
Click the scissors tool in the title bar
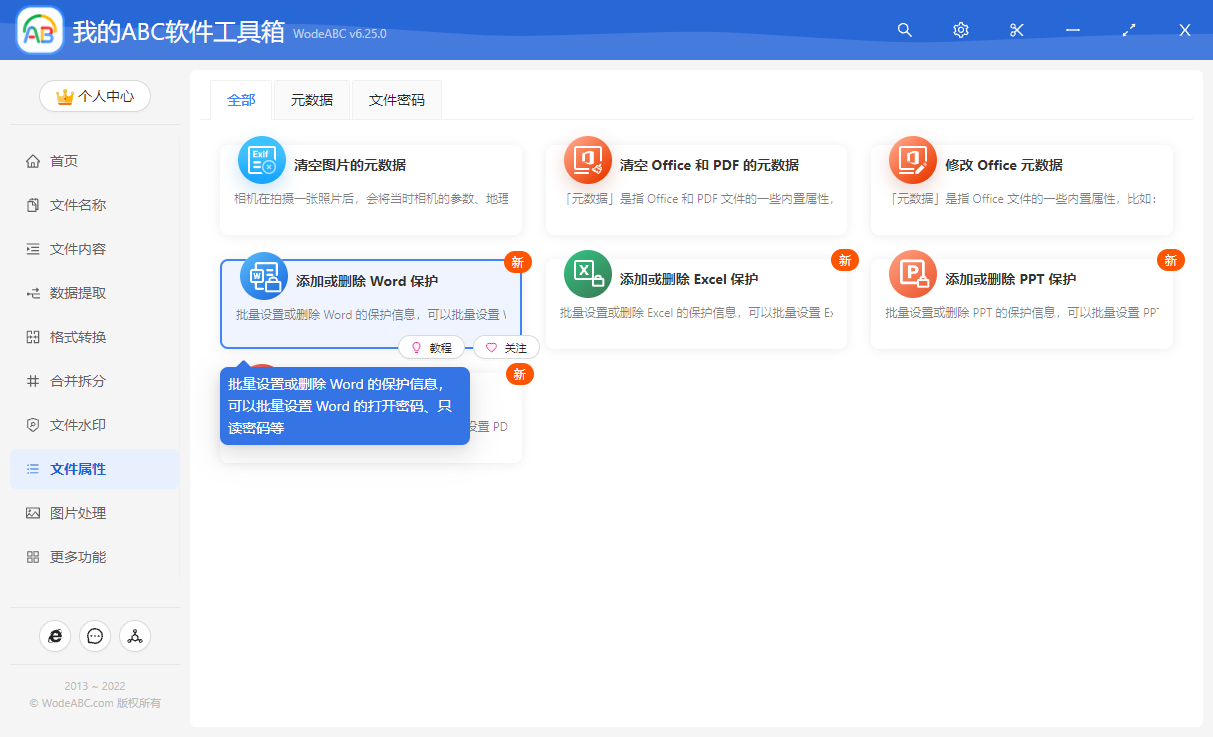1016,30
